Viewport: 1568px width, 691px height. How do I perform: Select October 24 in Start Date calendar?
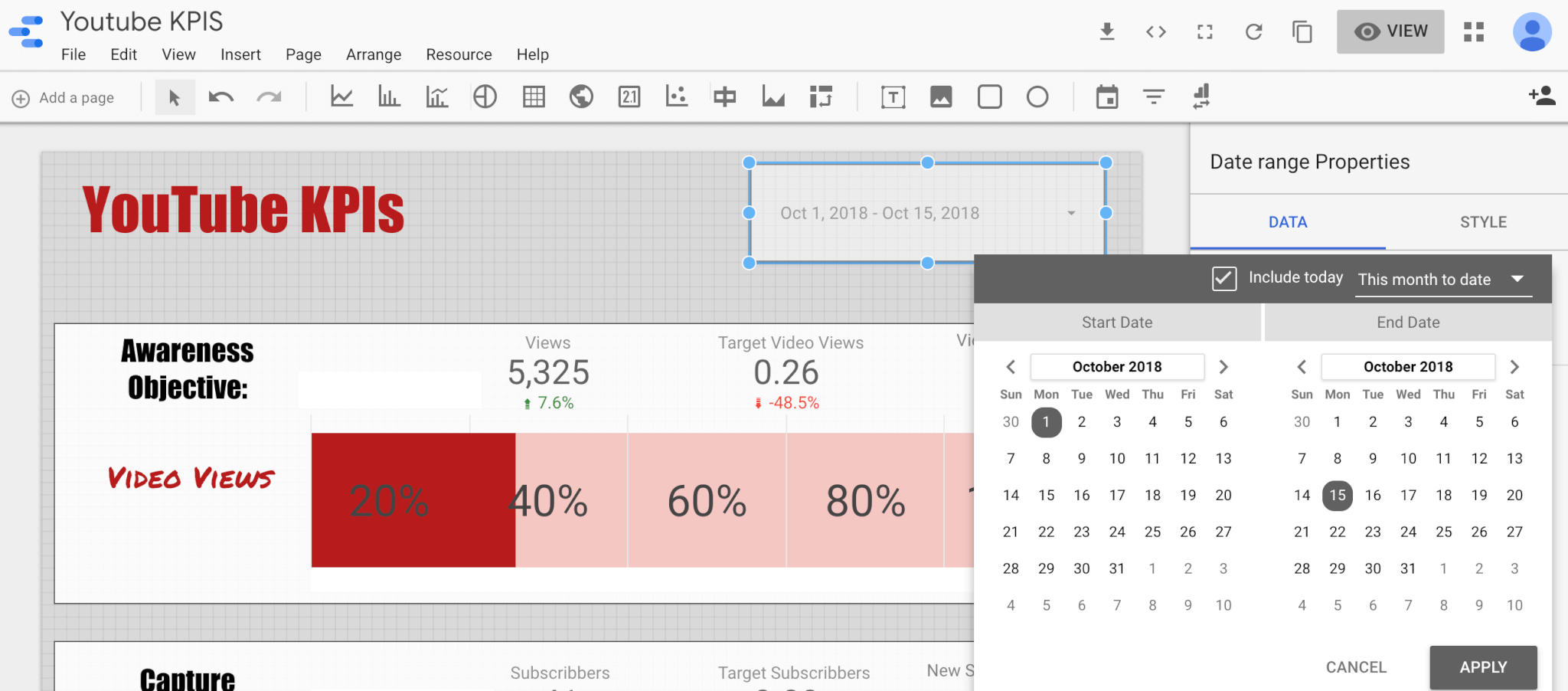point(1117,532)
